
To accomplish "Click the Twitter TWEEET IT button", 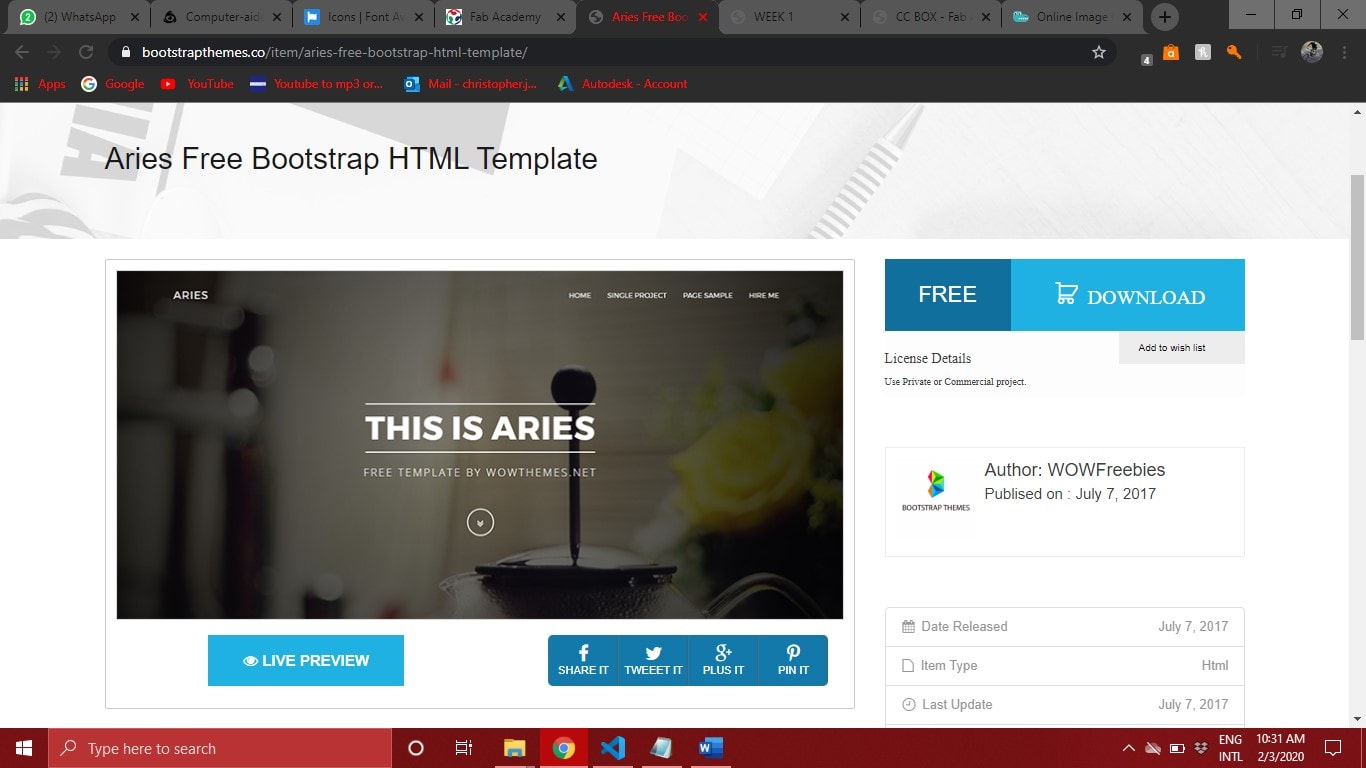I will tap(653, 660).
